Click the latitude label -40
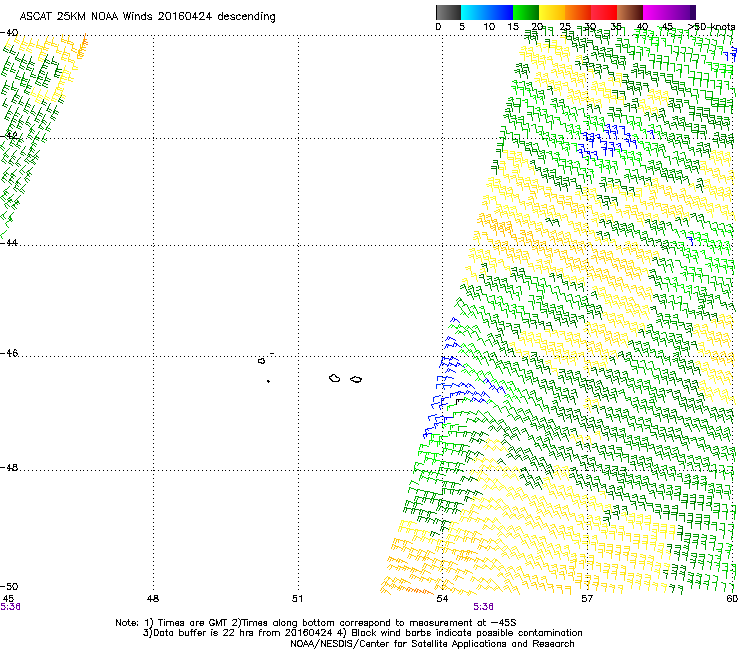This screenshot has width=740, height=650. pyautogui.click(x=9, y=33)
